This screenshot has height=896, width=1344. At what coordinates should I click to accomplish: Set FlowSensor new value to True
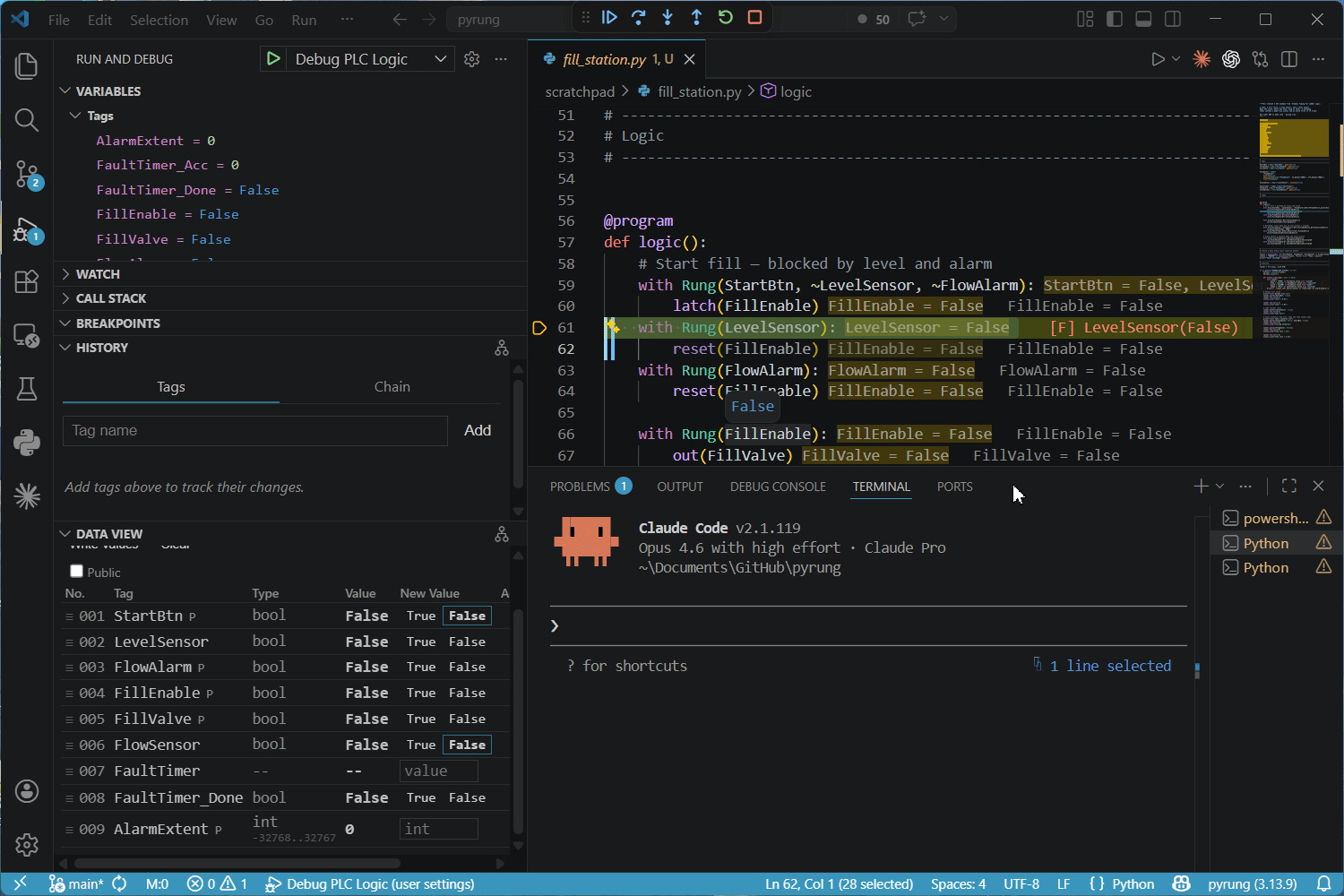(421, 745)
